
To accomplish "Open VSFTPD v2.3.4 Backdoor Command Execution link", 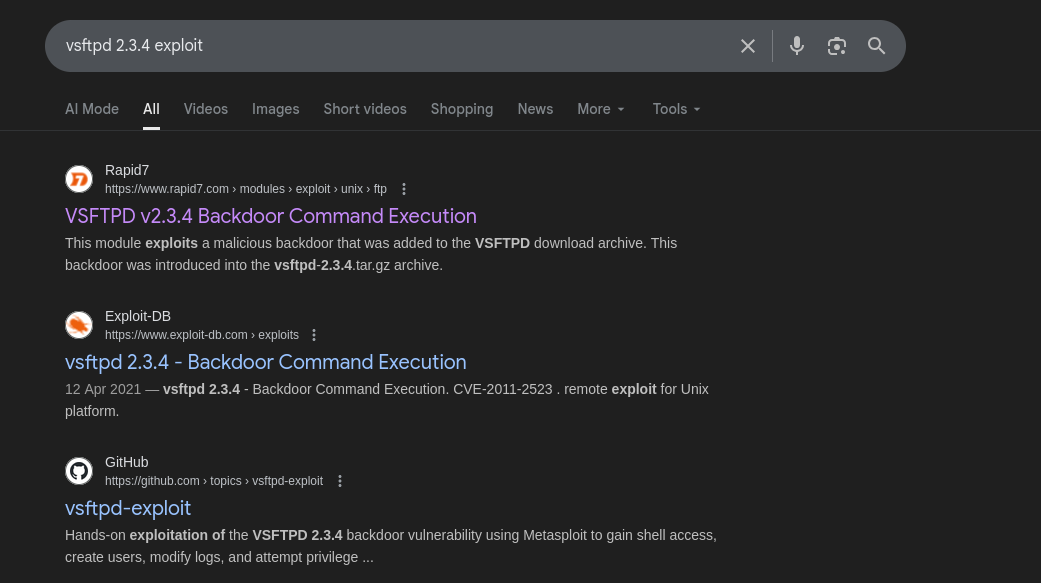I will click(271, 216).
